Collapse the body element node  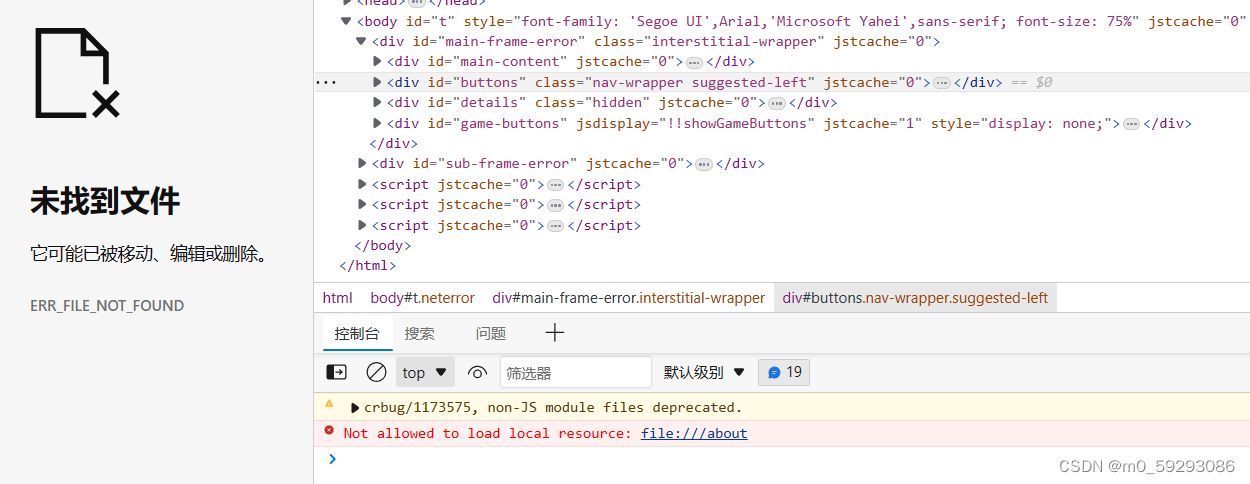pos(346,20)
